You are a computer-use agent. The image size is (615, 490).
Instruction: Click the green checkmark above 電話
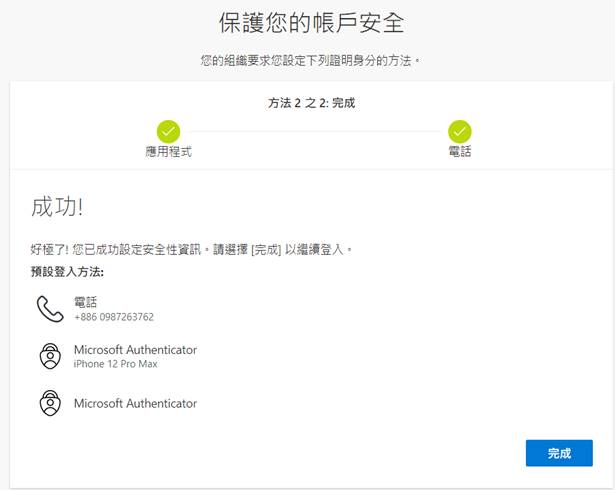click(x=460, y=131)
